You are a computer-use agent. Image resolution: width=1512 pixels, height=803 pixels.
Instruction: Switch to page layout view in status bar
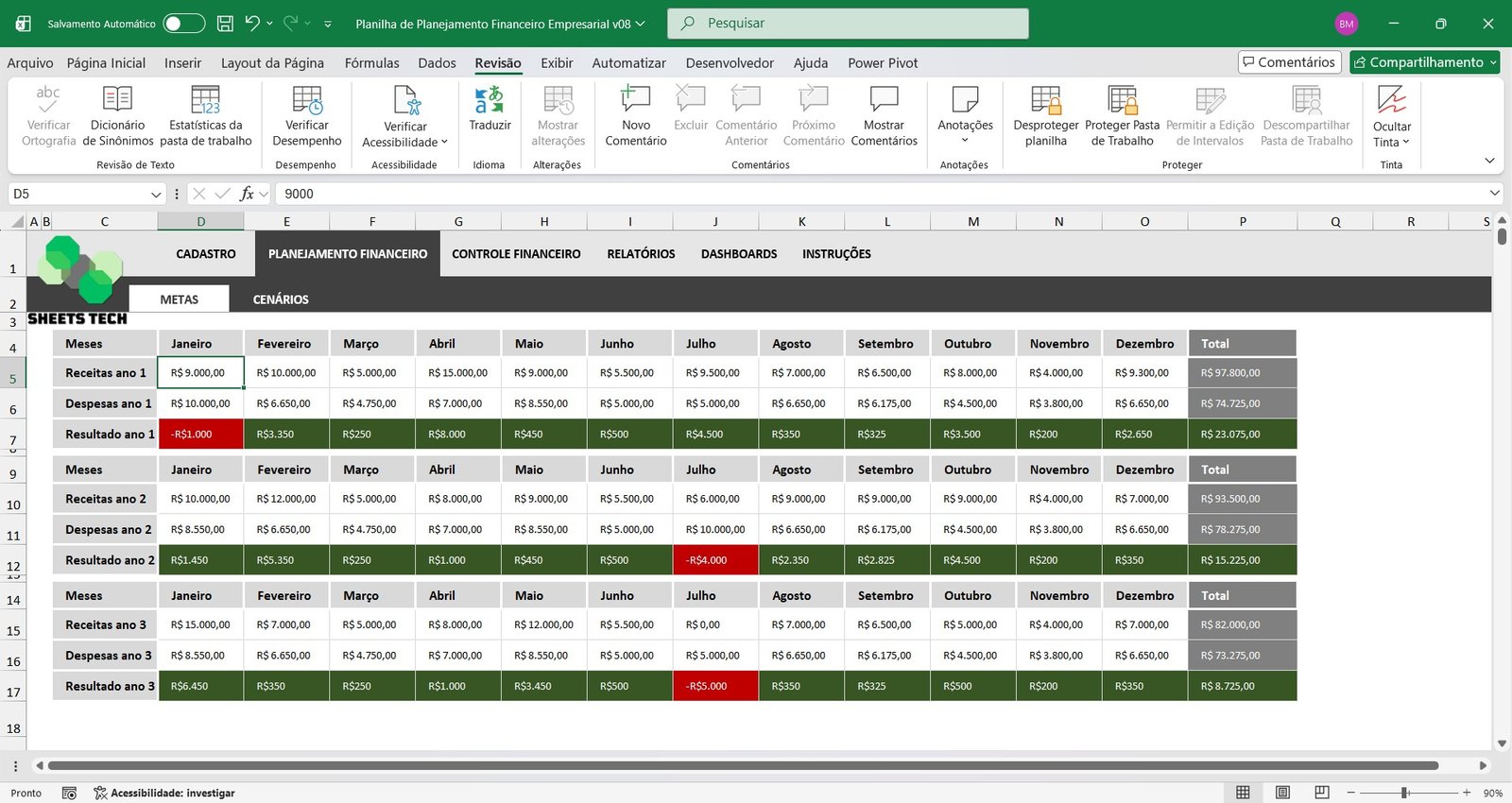point(1282,793)
